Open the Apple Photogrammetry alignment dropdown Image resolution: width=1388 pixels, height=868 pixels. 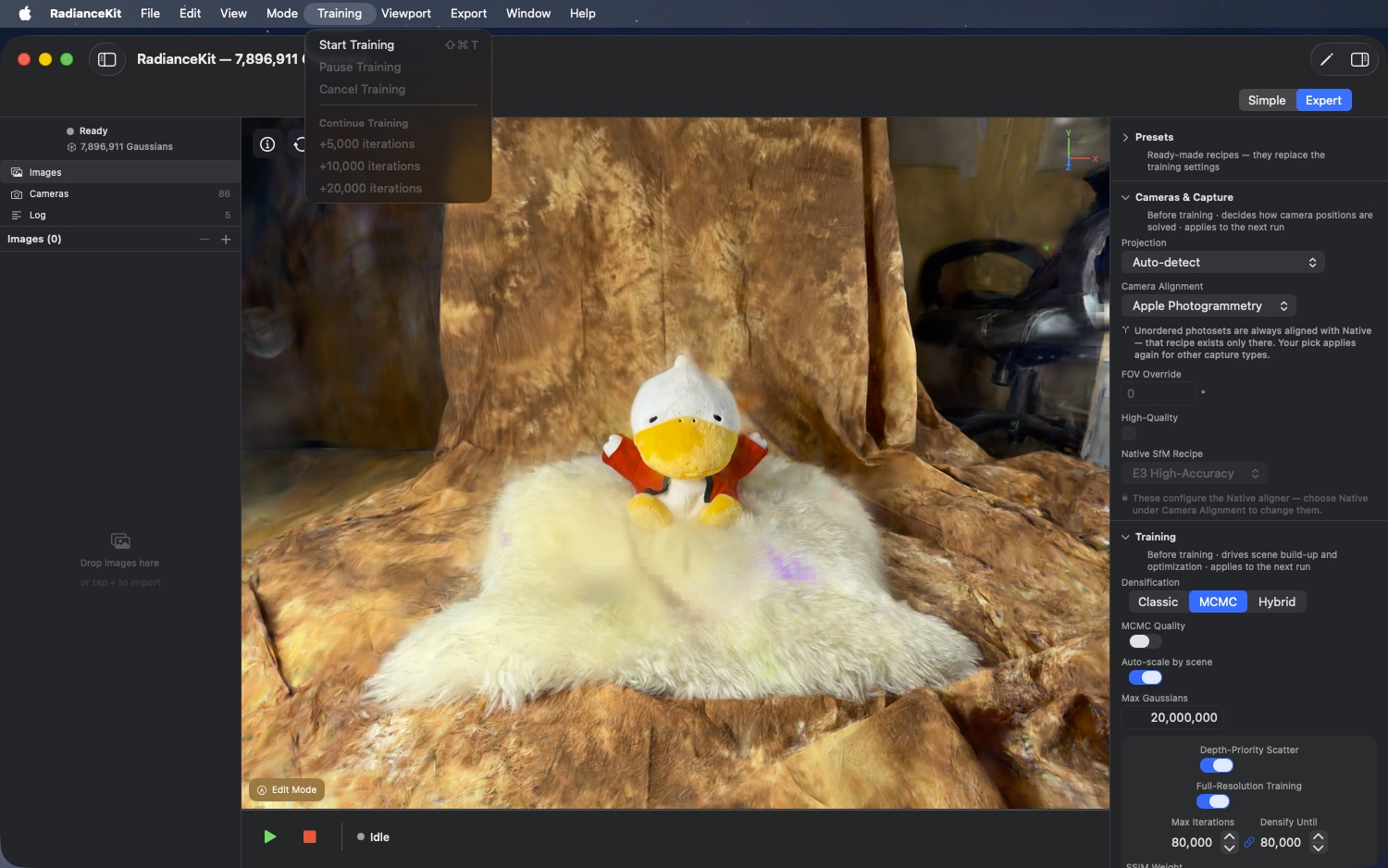pos(1208,305)
